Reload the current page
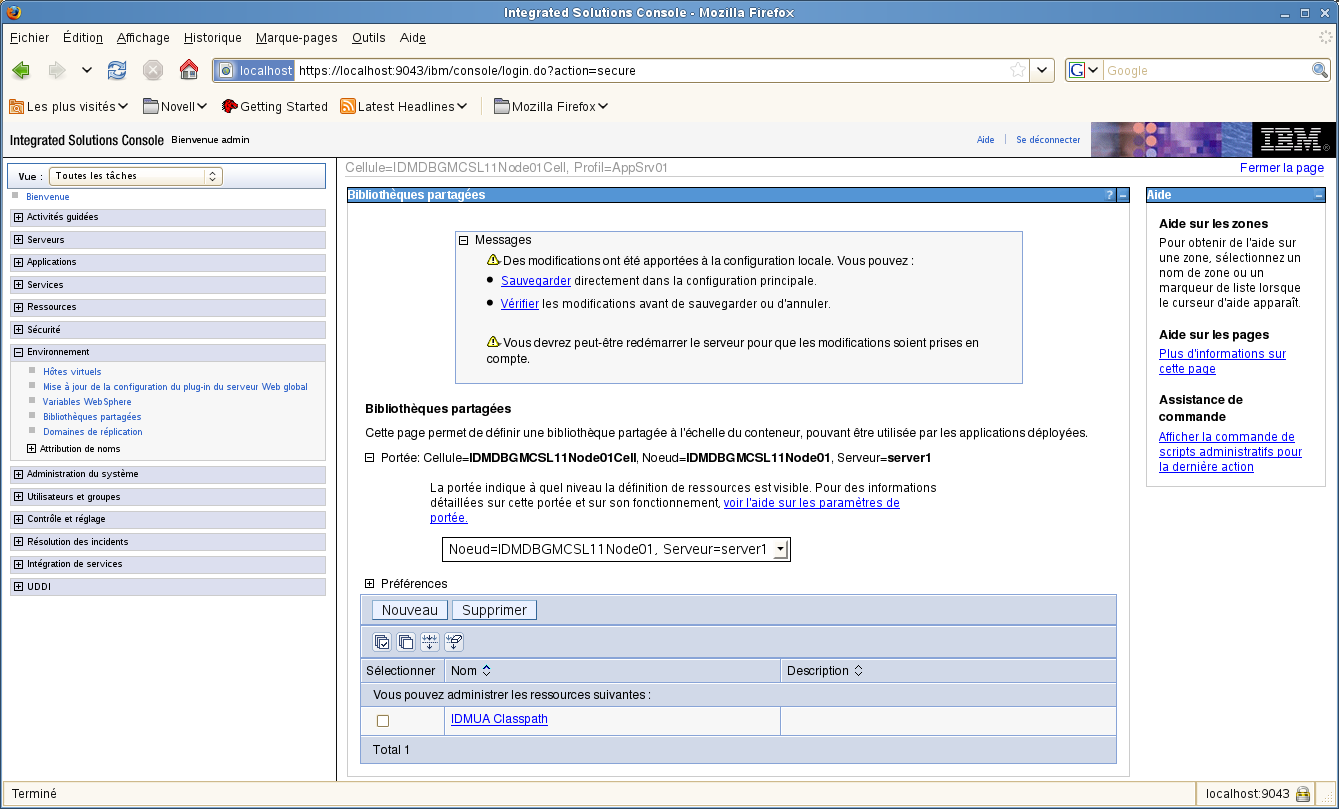 117,70
